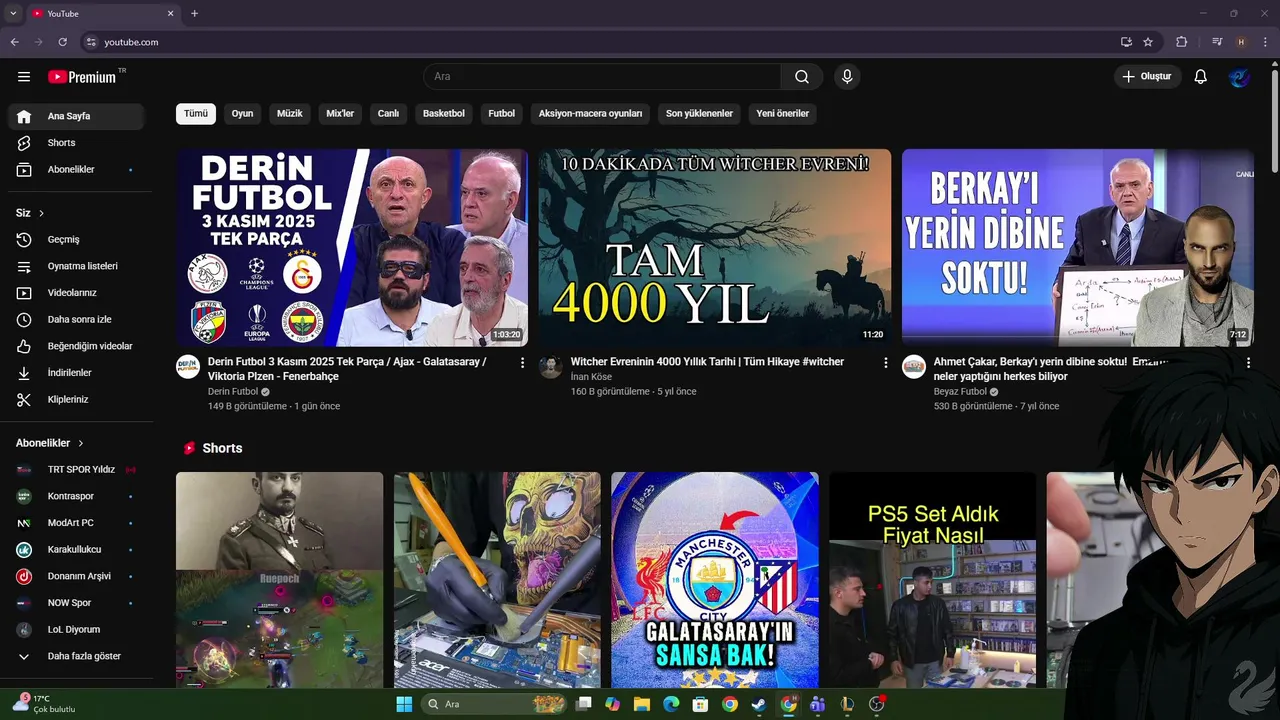Image resolution: width=1280 pixels, height=720 pixels.
Task: Open a new browser tab
Action: click(194, 13)
